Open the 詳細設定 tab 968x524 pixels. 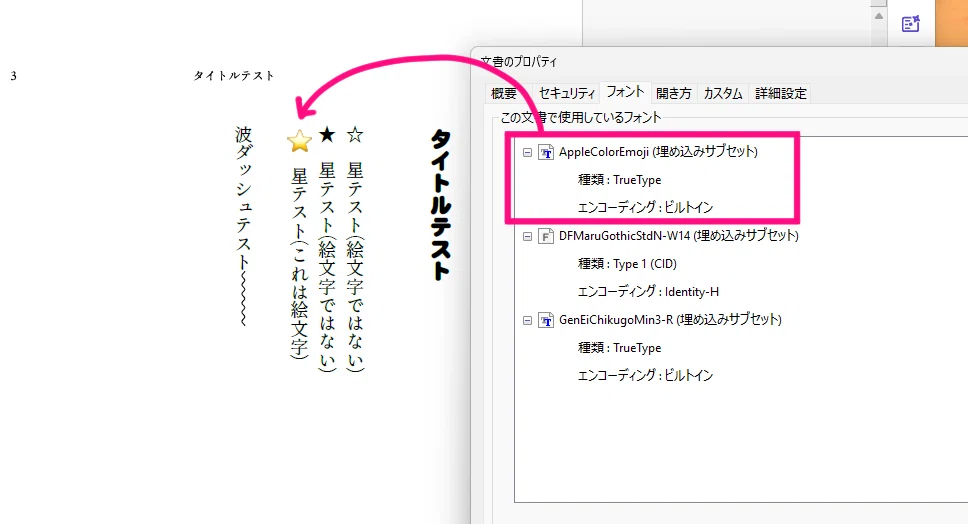pos(780,93)
